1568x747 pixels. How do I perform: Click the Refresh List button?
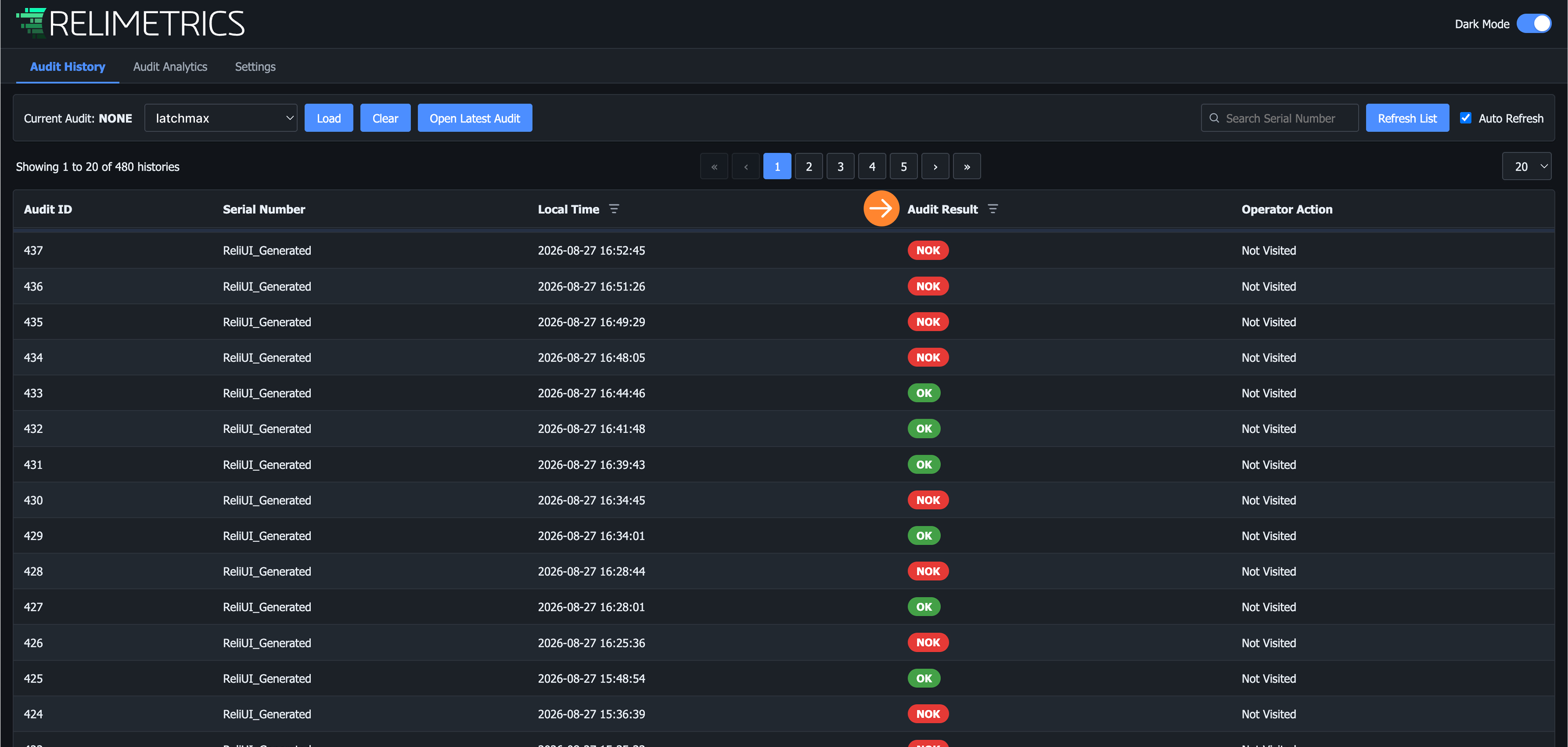[1407, 118]
